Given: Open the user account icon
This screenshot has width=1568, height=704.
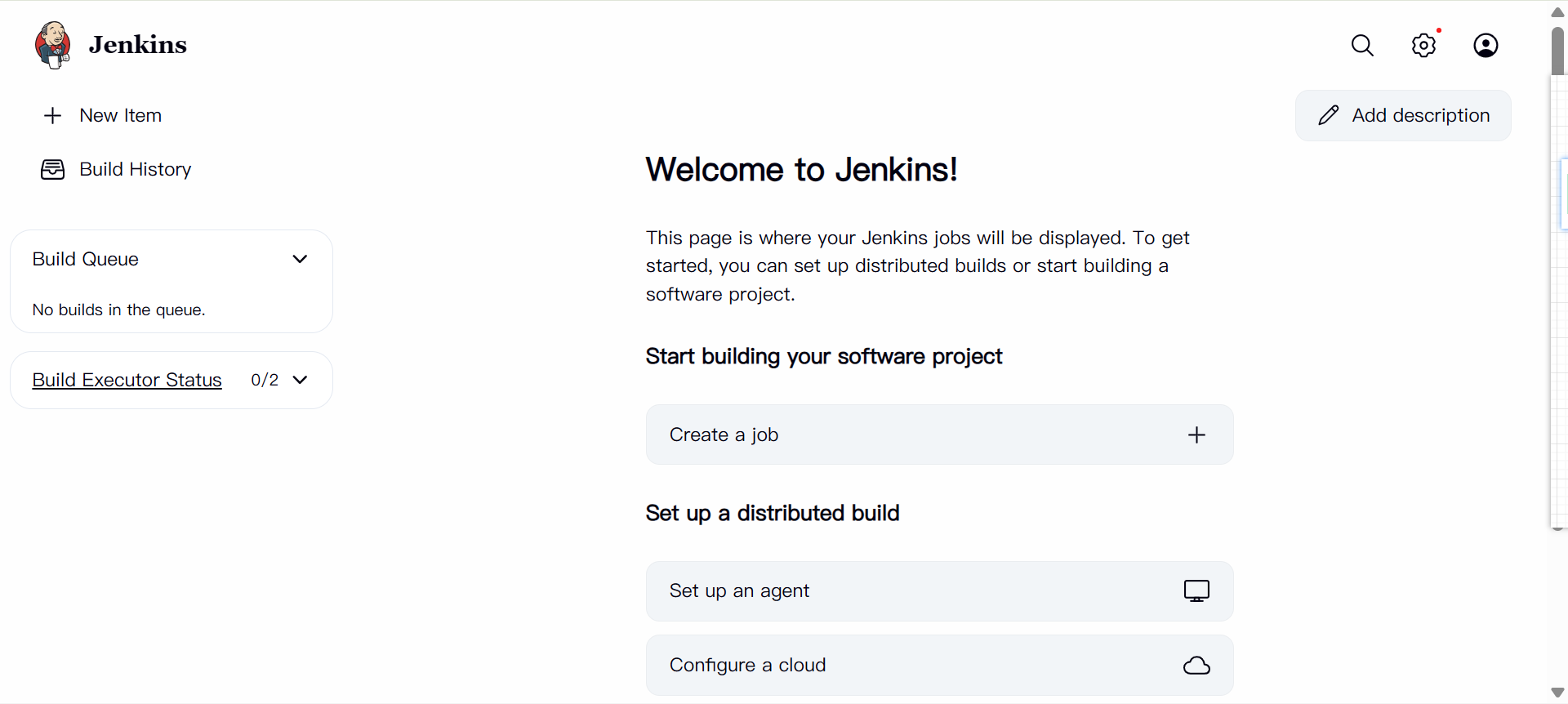Looking at the screenshot, I should pyautogui.click(x=1486, y=46).
